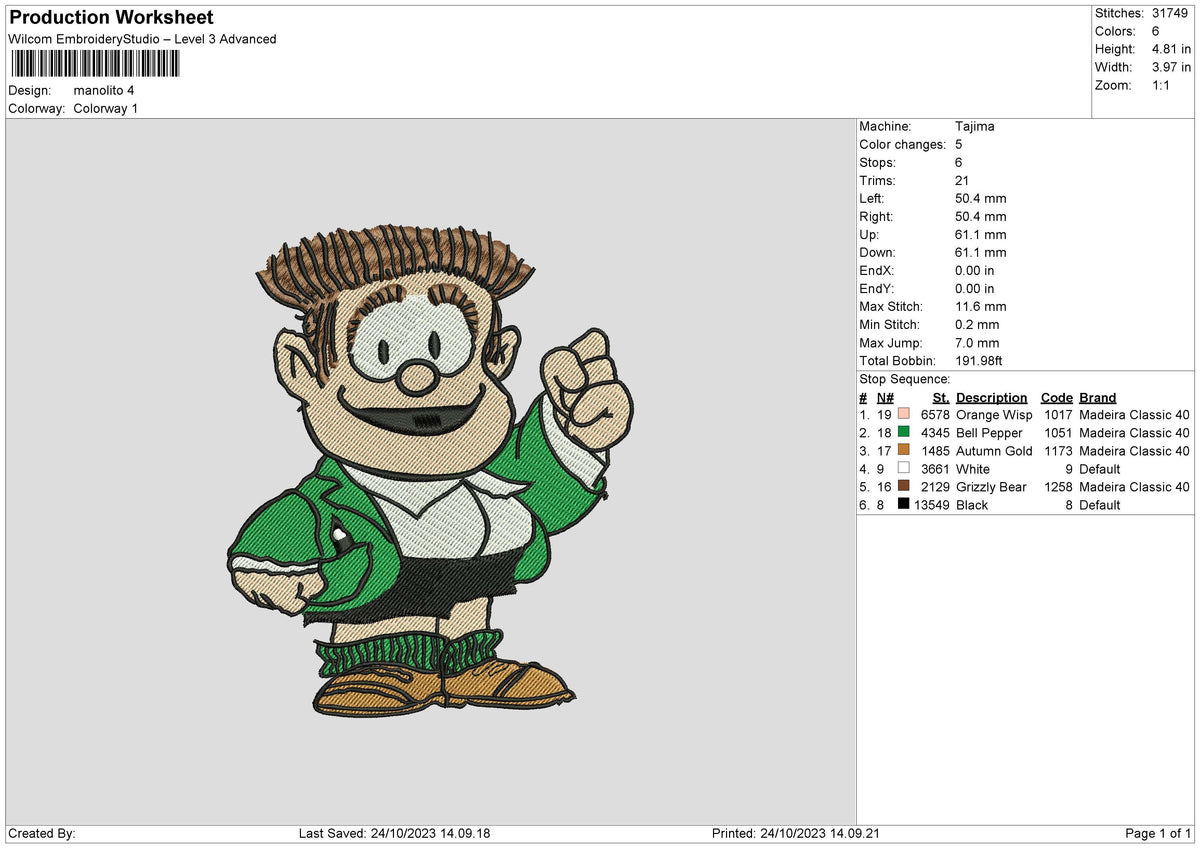Click the EndX label
This screenshot has width=1200, height=848.
[878, 270]
